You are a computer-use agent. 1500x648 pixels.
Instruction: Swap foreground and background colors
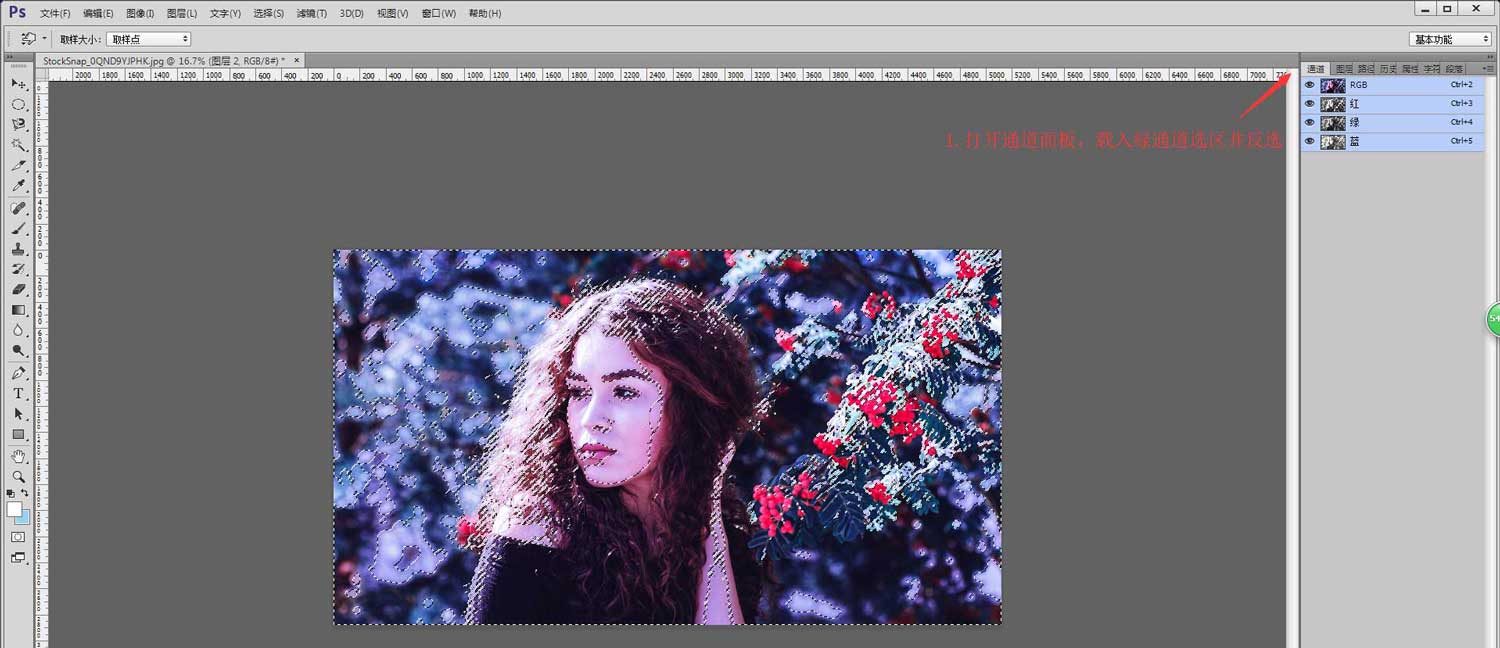click(25, 493)
